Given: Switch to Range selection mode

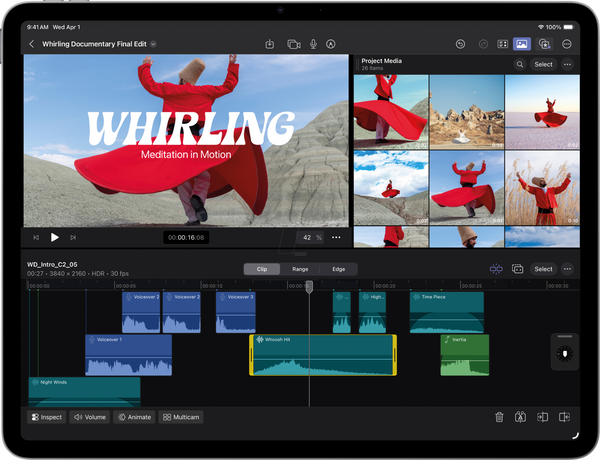Looking at the screenshot, I should 300,269.
